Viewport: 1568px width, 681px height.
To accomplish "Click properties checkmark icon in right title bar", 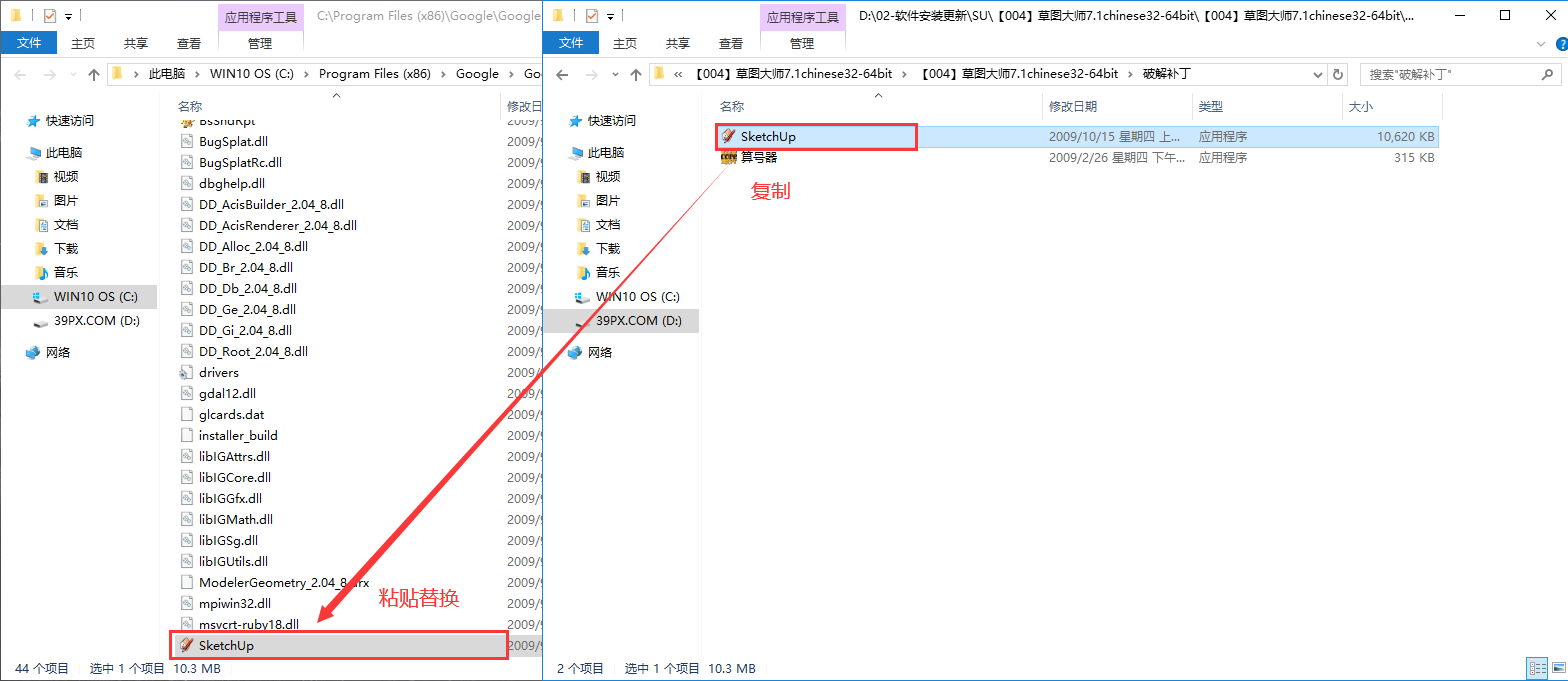I will [591, 15].
